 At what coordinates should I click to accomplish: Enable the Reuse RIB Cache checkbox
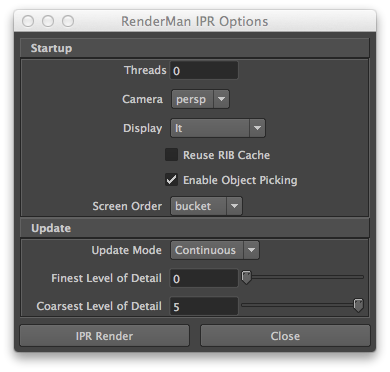pyautogui.click(x=171, y=155)
